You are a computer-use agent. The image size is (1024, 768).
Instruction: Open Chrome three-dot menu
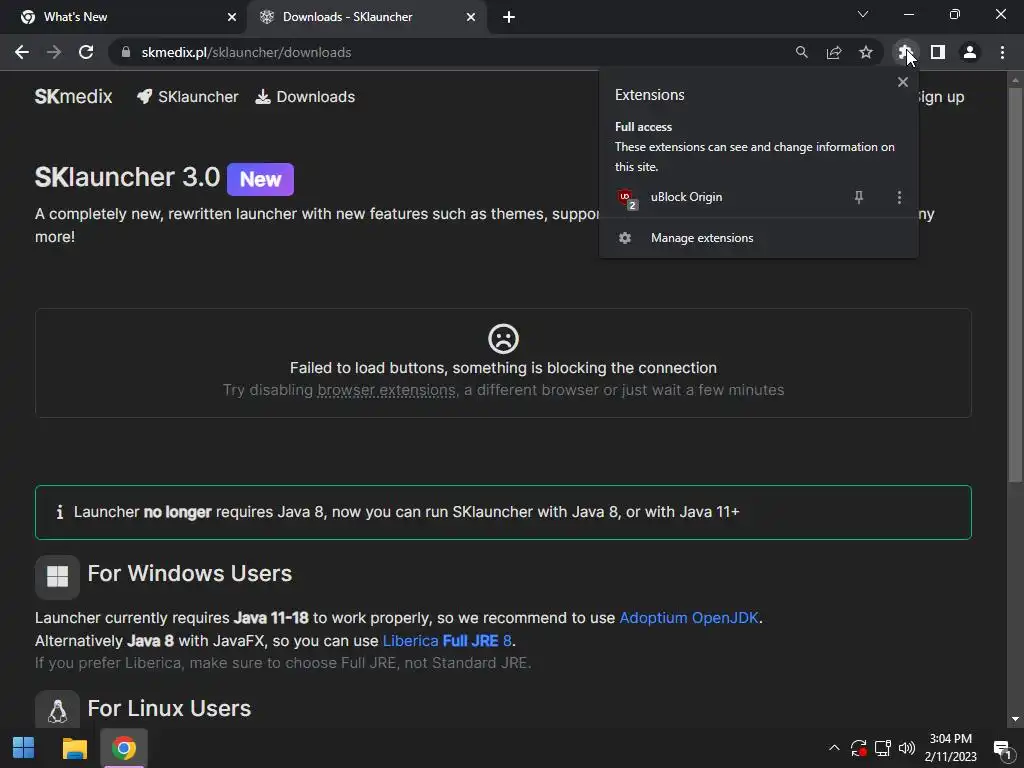point(1002,52)
